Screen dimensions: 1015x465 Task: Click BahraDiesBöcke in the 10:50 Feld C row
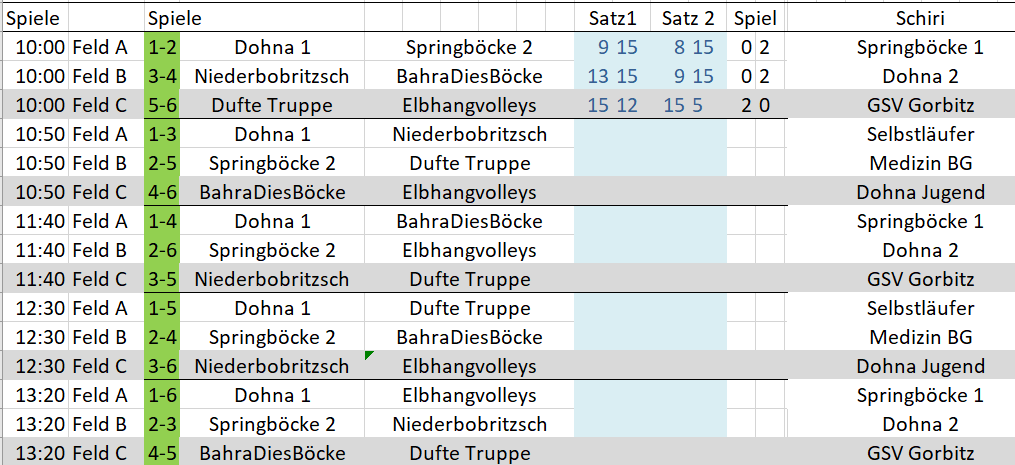click(x=272, y=192)
